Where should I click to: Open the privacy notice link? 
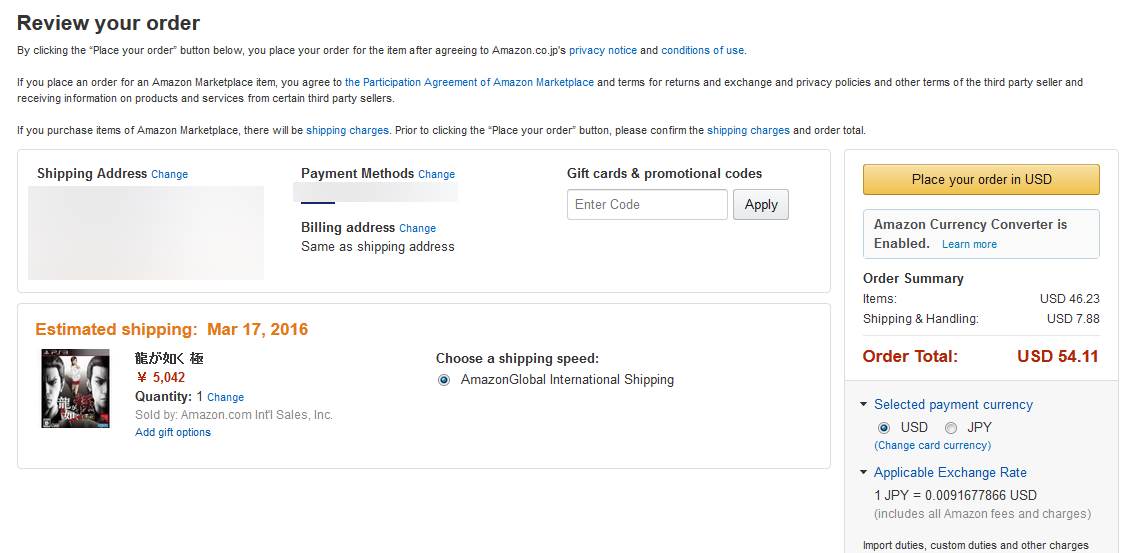(x=602, y=50)
